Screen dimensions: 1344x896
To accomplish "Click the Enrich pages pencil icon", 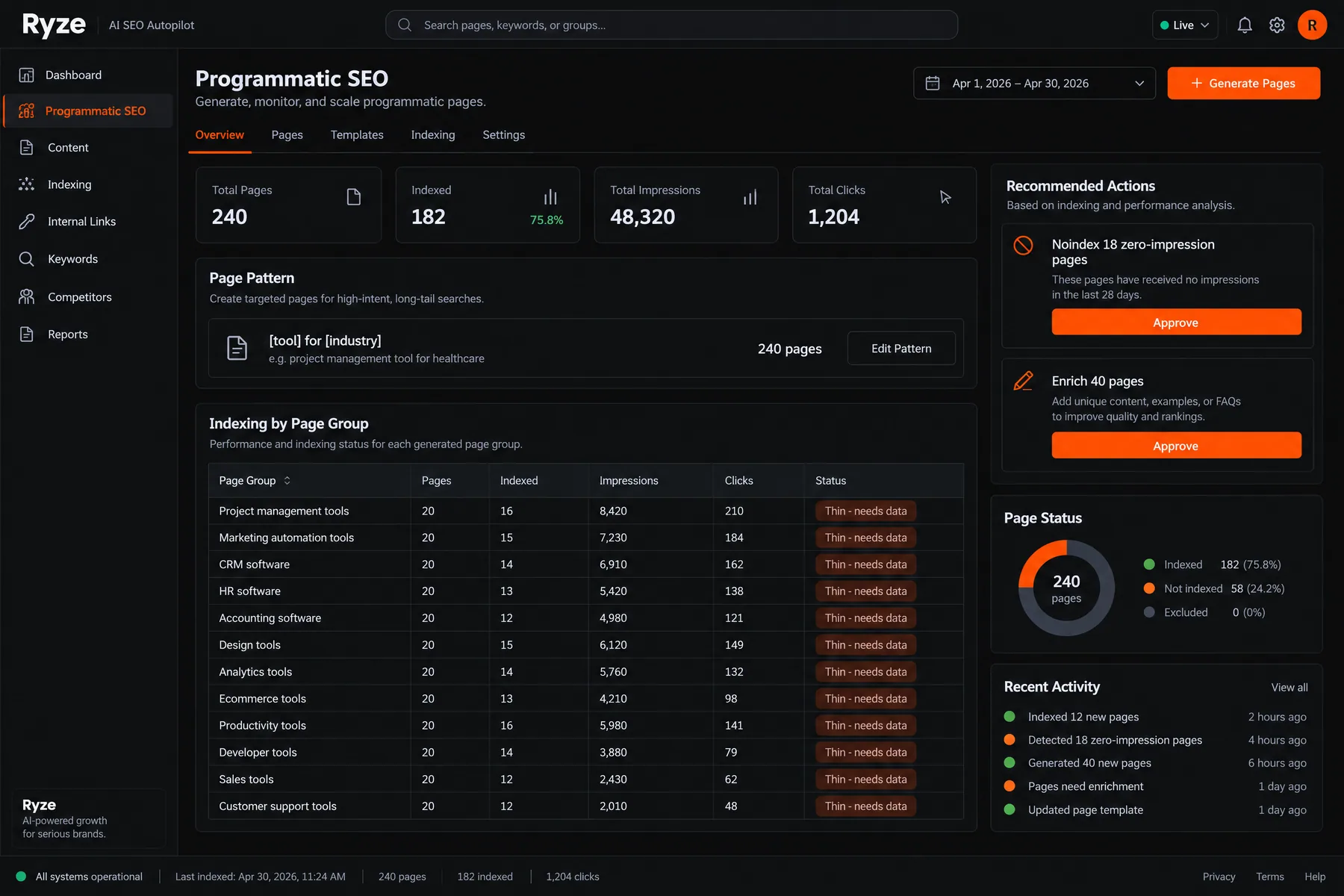I will (x=1023, y=381).
